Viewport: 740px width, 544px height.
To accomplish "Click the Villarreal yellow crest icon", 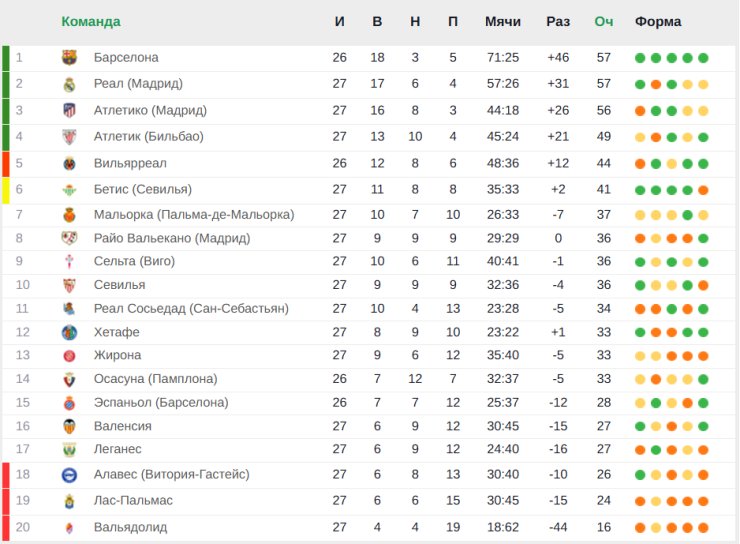I will 69,163.
